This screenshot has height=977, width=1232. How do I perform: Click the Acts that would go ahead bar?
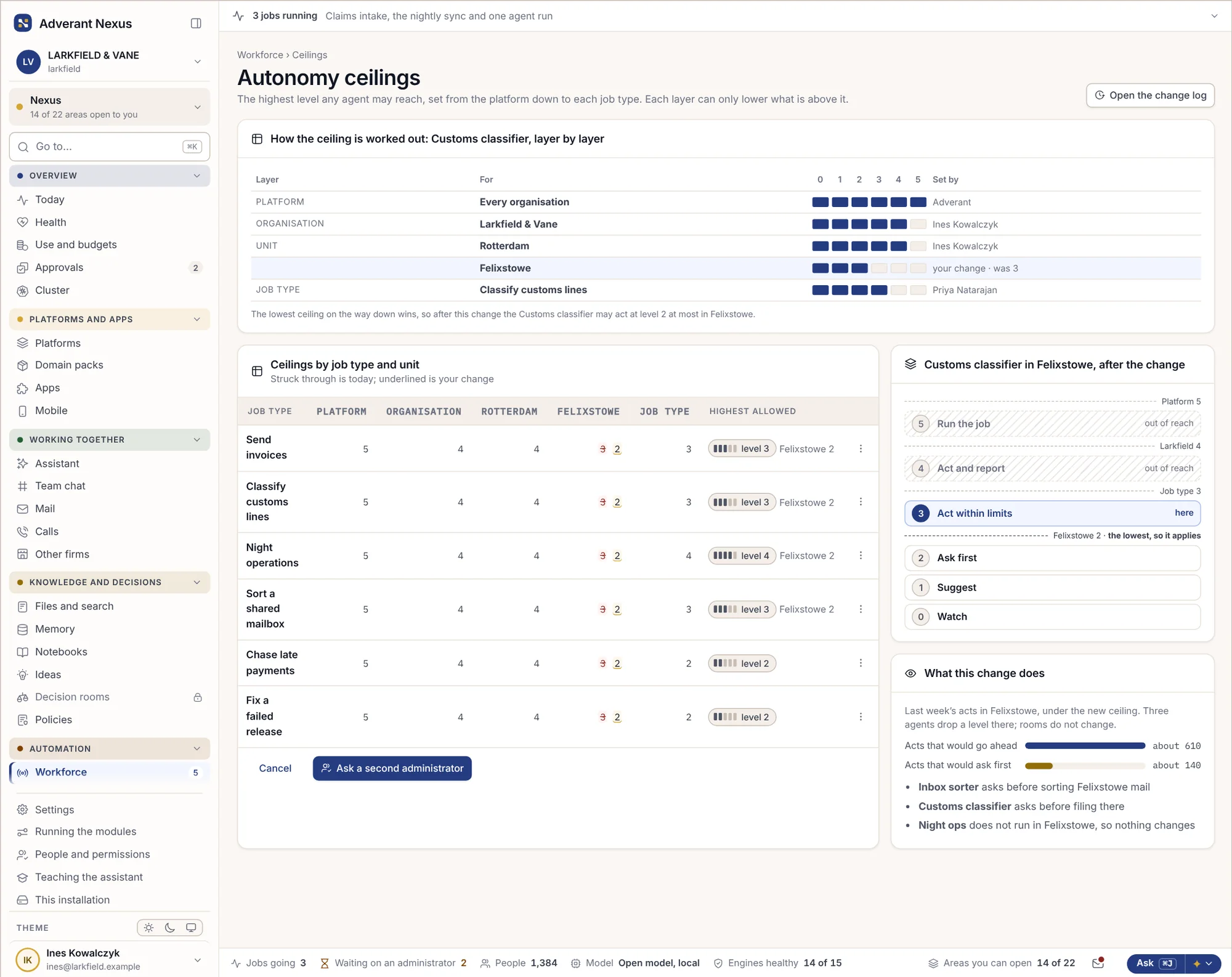tap(1085, 746)
